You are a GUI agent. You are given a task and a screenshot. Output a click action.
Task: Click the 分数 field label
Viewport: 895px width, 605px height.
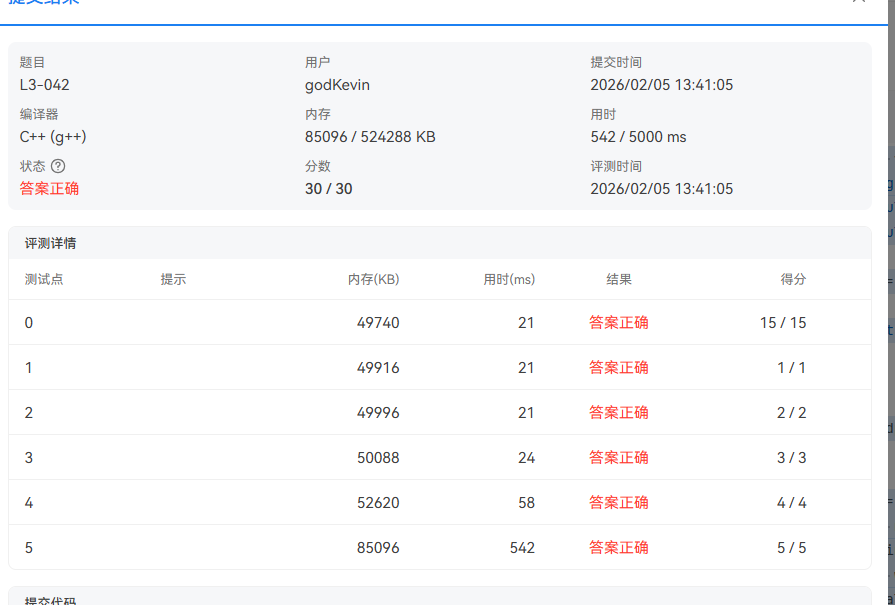[x=317, y=166]
